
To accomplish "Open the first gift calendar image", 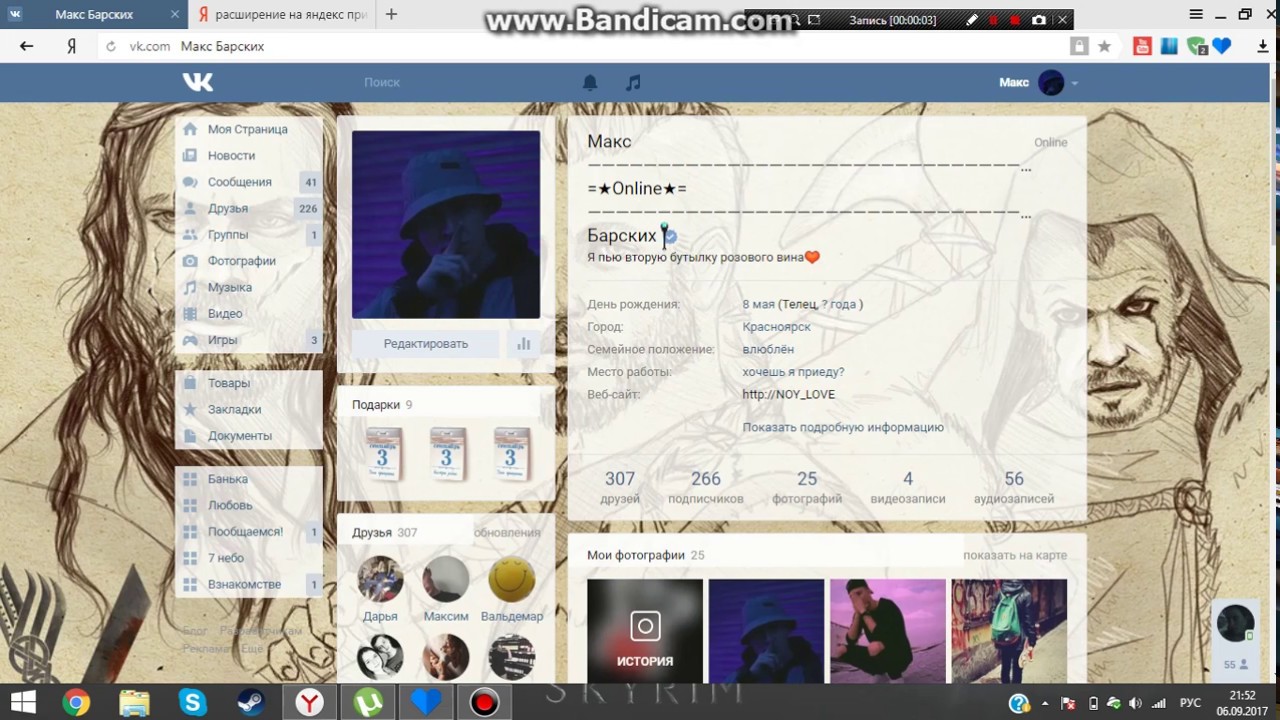I will (382, 453).
